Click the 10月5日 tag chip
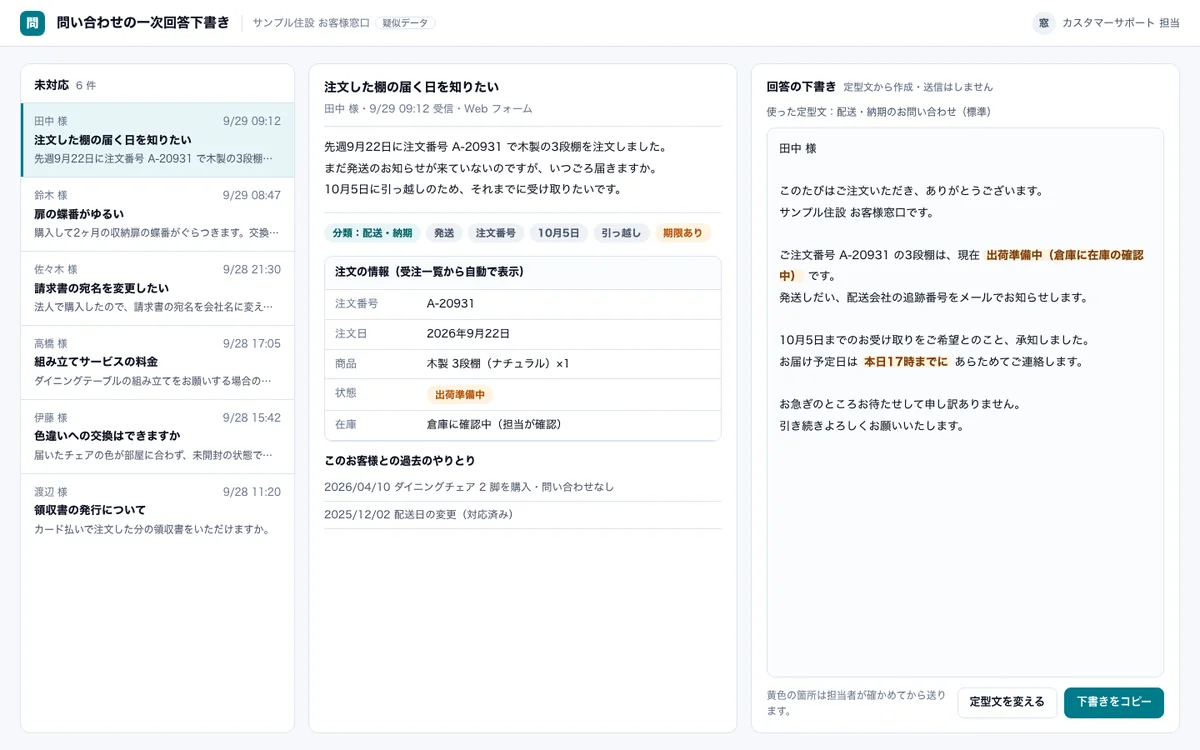The width and height of the screenshot is (1200, 750). tap(559, 233)
